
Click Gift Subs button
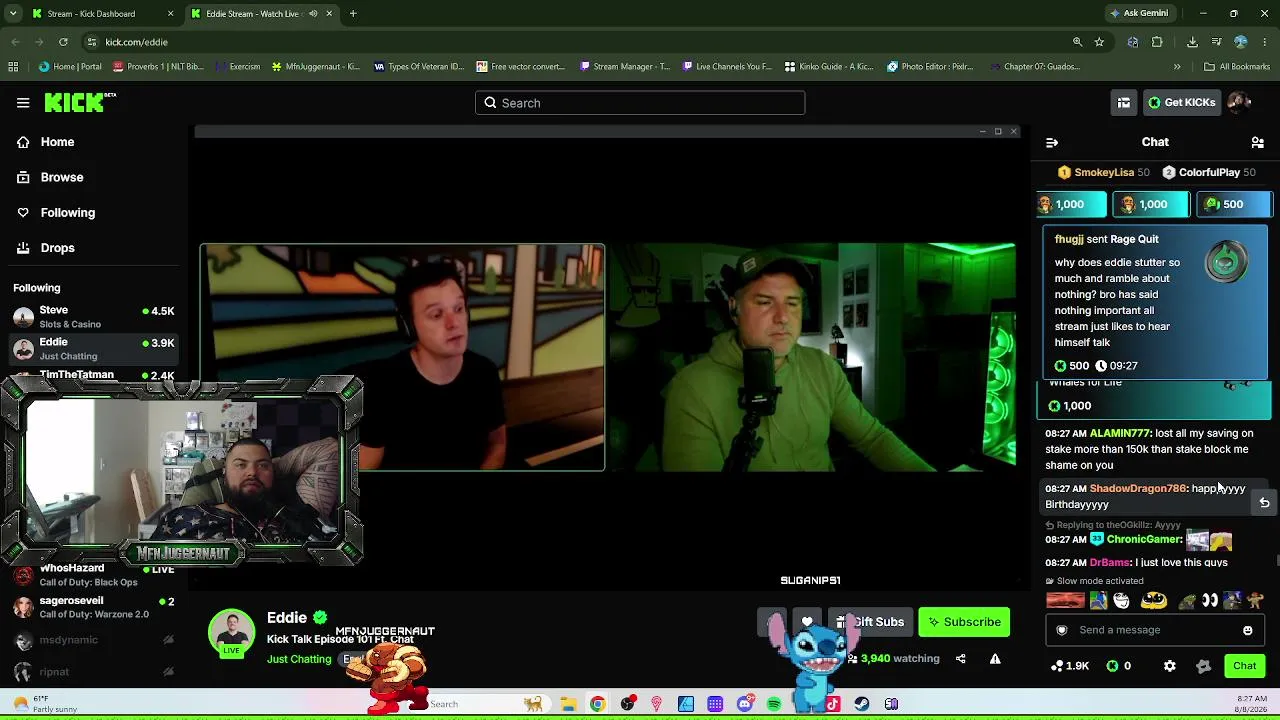(x=871, y=622)
